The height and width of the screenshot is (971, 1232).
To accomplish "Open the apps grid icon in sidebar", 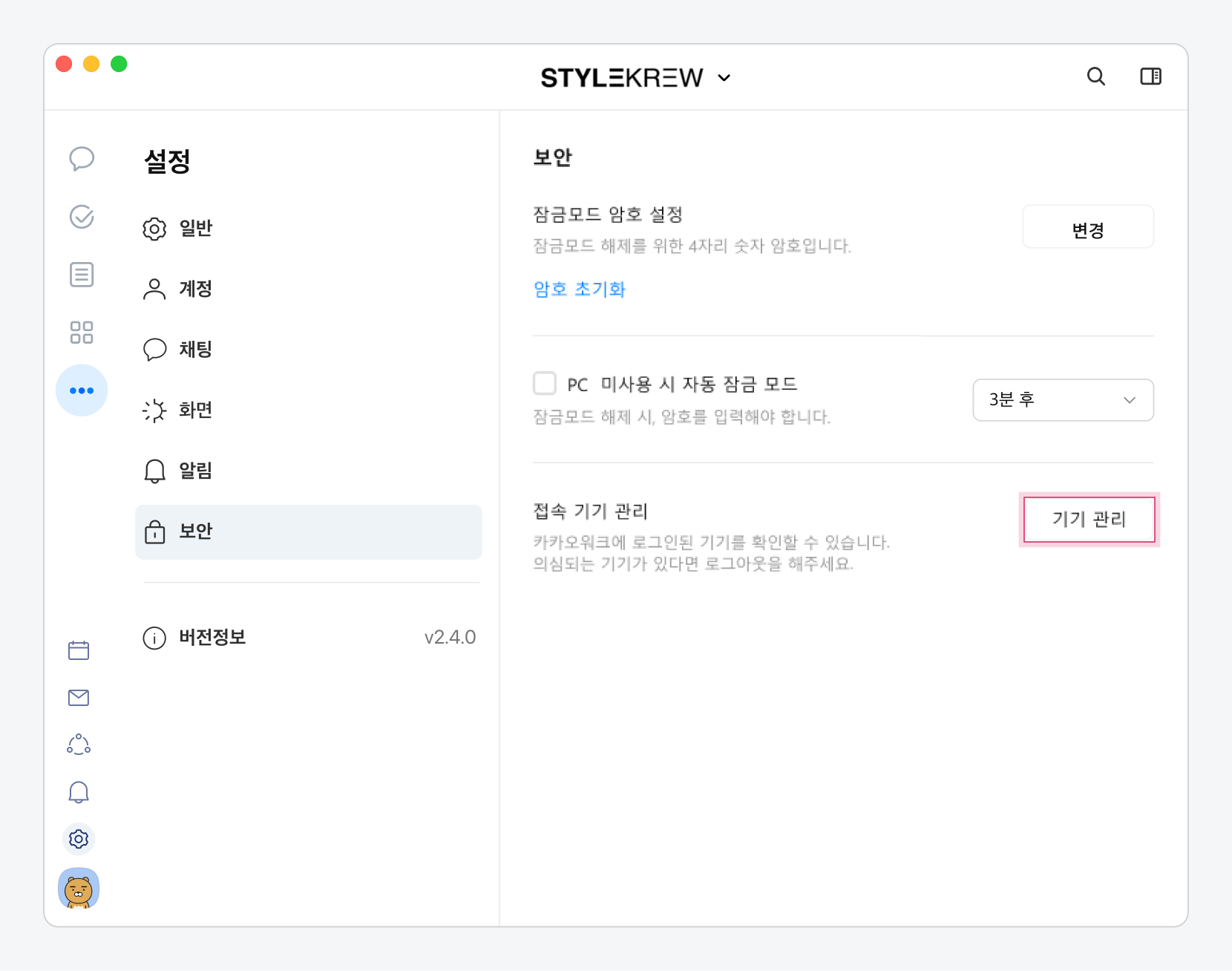I will (x=82, y=333).
